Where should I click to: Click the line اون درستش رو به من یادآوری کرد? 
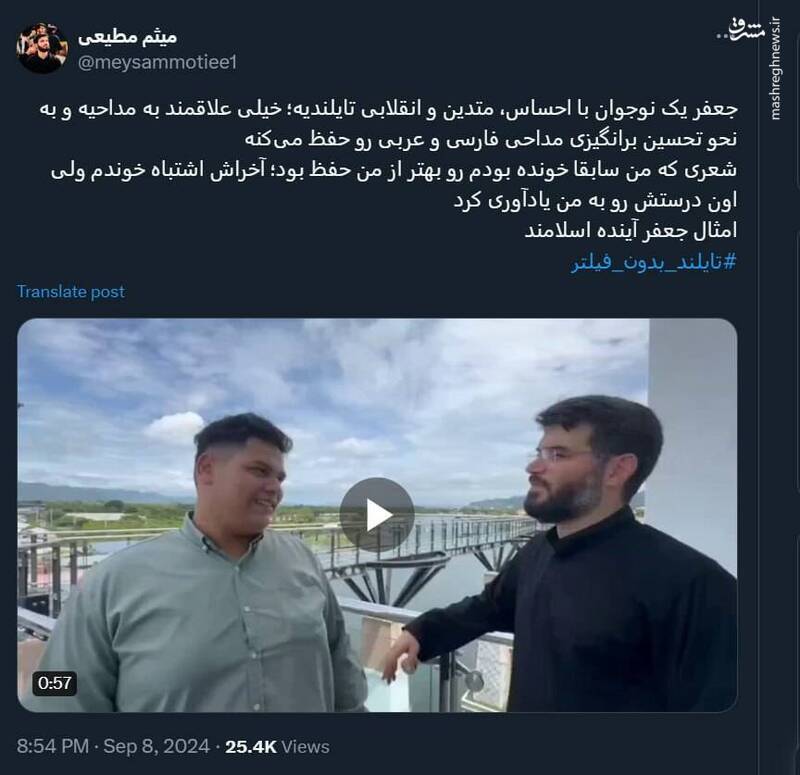point(595,201)
